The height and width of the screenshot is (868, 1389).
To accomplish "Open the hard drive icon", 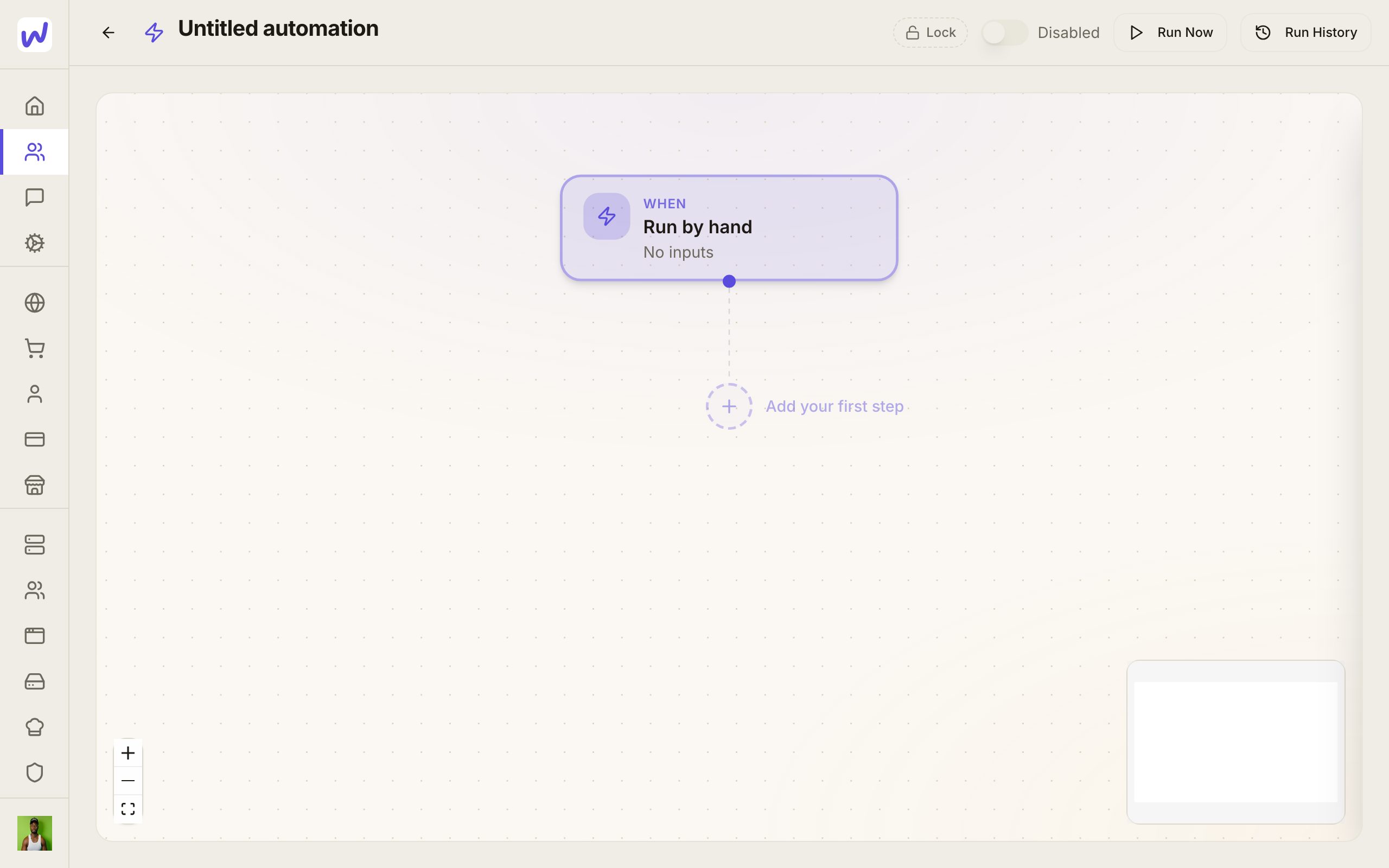I will pyautogui.click(x=34, y=681).
